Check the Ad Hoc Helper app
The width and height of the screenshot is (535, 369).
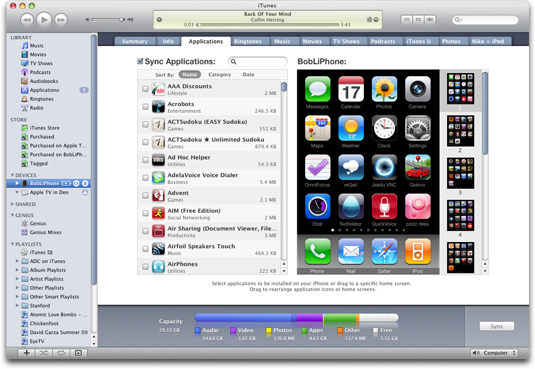click(145, 160)
